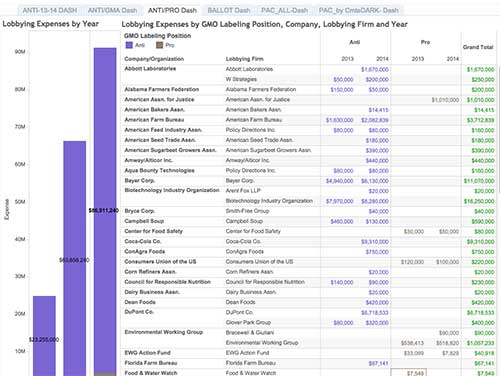Select Bayer Corp. 2013 Anti value $4,940,000
The image size is (500, 376).
[x=339, y=181]
